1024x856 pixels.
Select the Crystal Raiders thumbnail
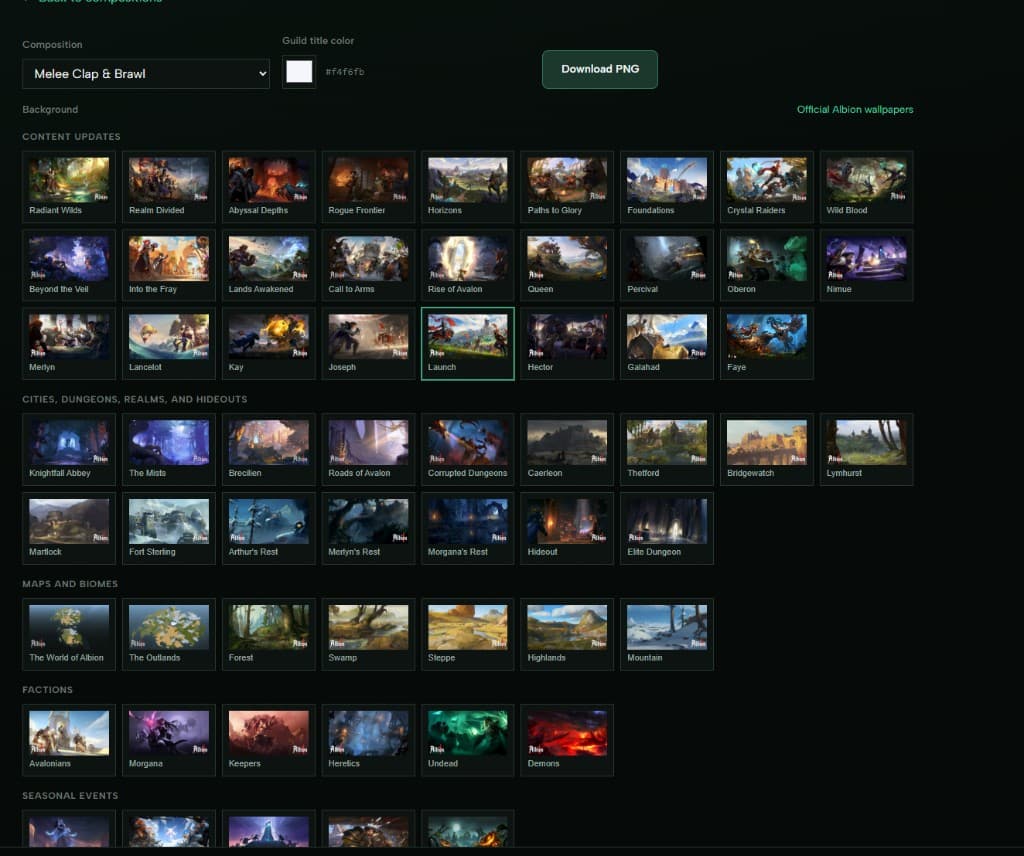point(767,187)
